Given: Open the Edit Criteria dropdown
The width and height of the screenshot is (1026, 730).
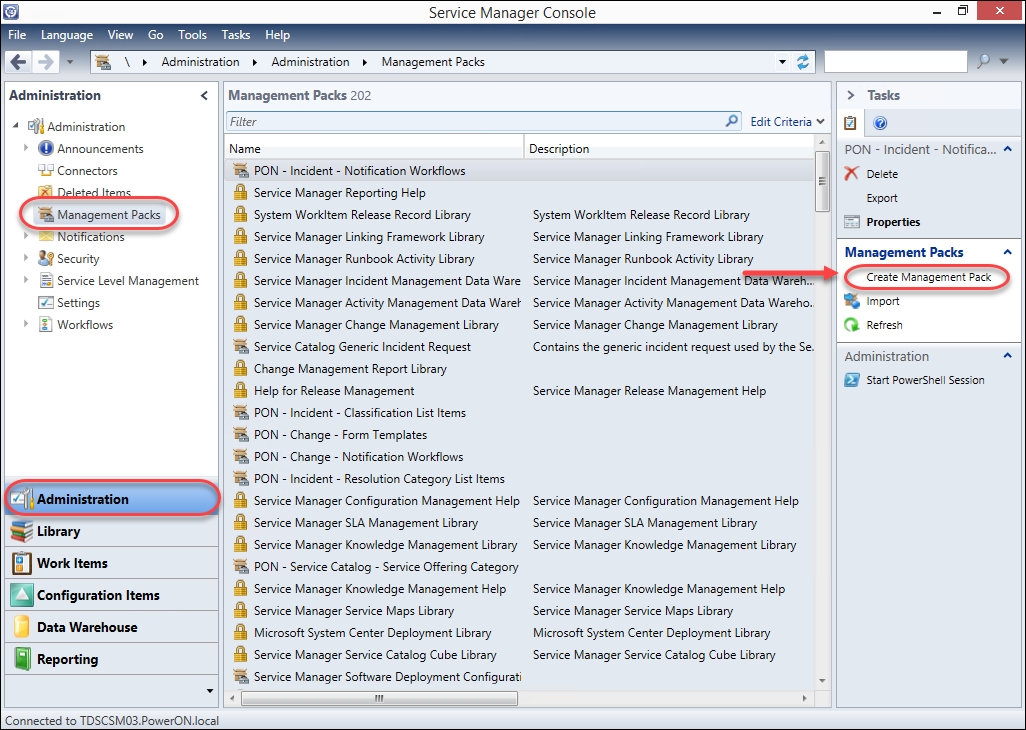Looking at the screenshot, I should tap(787, 122).
